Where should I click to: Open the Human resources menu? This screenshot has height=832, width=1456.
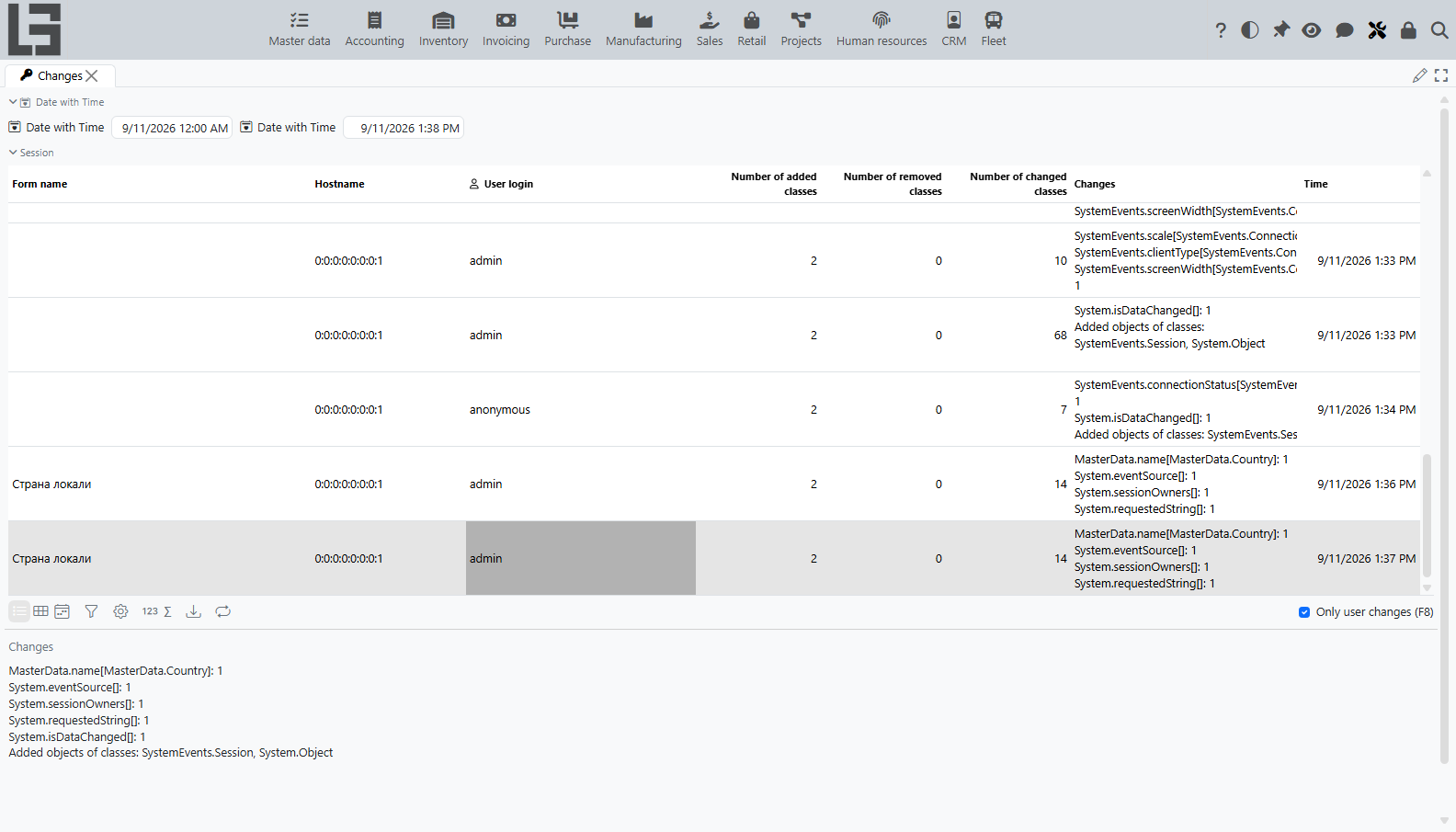(x=882, y=29)
